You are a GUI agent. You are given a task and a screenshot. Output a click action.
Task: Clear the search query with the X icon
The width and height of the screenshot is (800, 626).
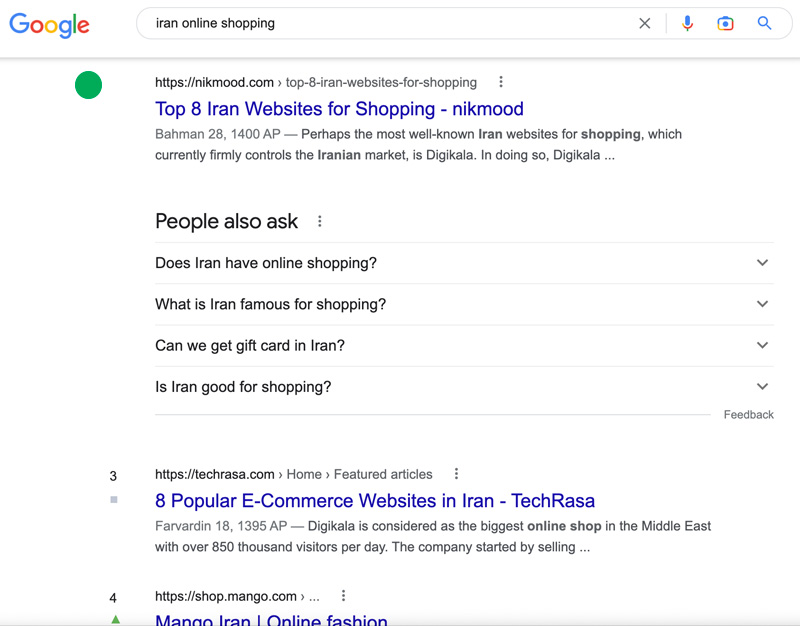644,23
